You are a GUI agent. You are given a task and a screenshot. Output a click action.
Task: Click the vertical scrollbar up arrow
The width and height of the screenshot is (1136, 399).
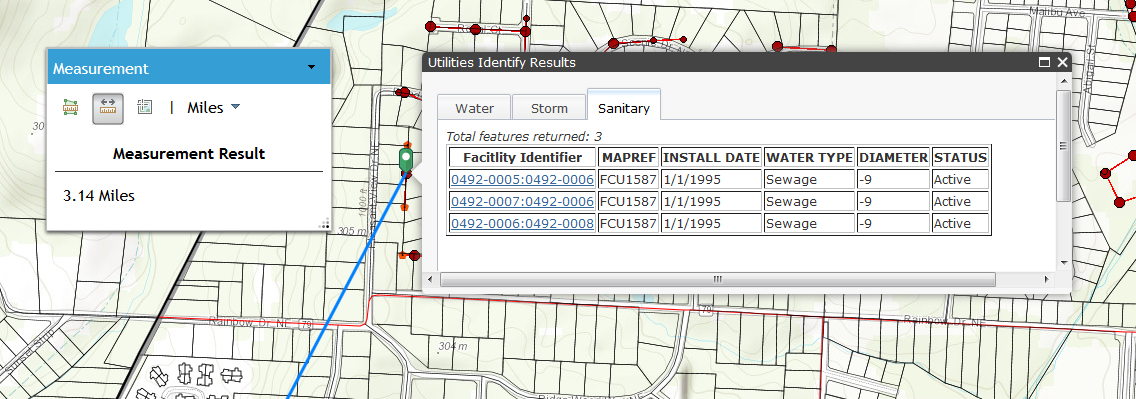(x=1063, y=83)
